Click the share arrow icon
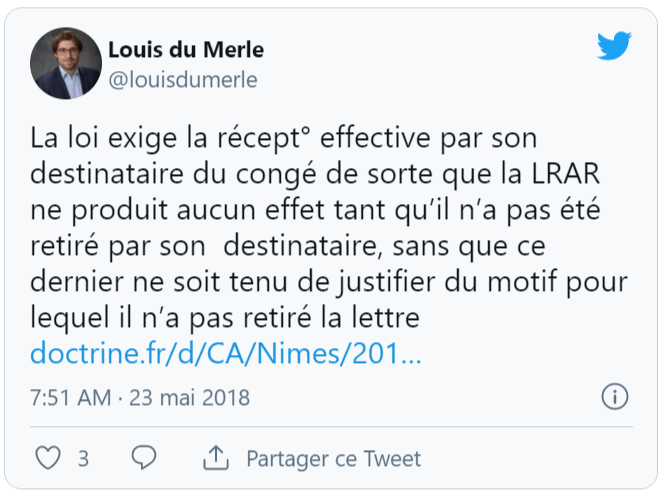The width and height of the screenshot is (669, 499). pos(216,458)
